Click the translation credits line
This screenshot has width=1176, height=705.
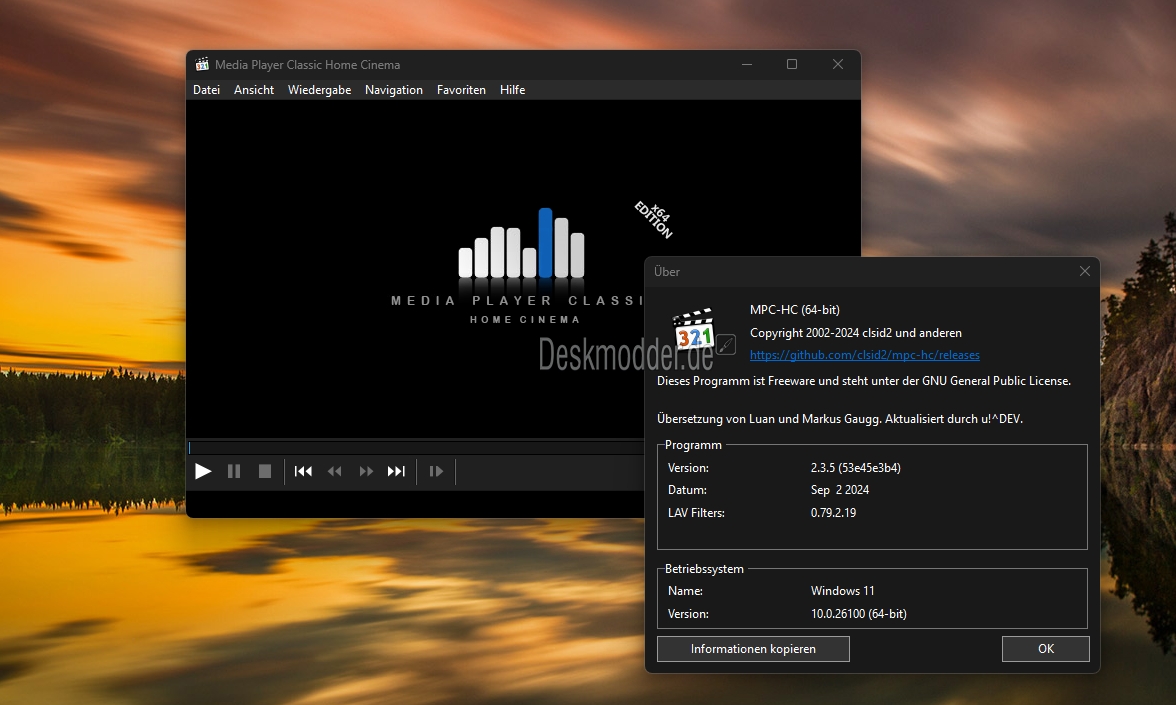point(840,418)
